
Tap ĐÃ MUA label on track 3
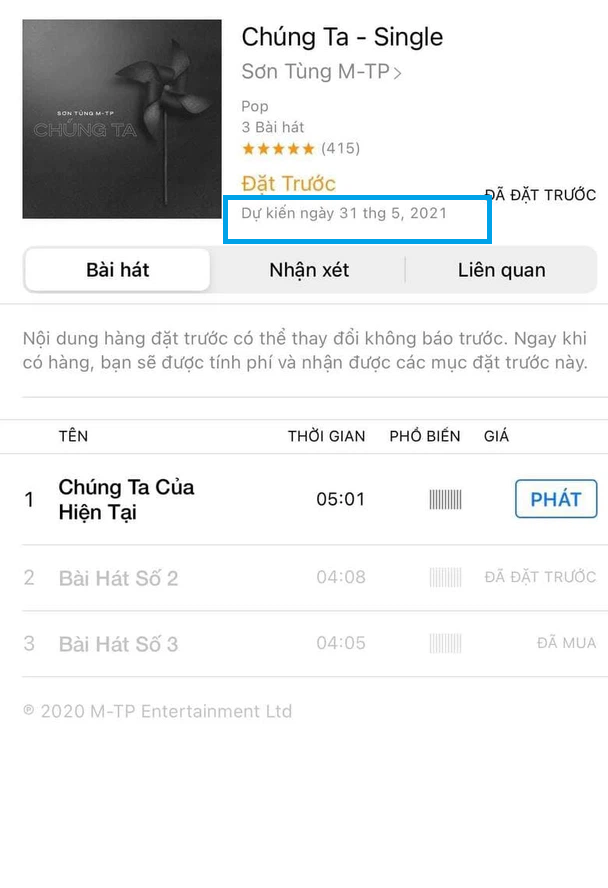pos(567,643)
